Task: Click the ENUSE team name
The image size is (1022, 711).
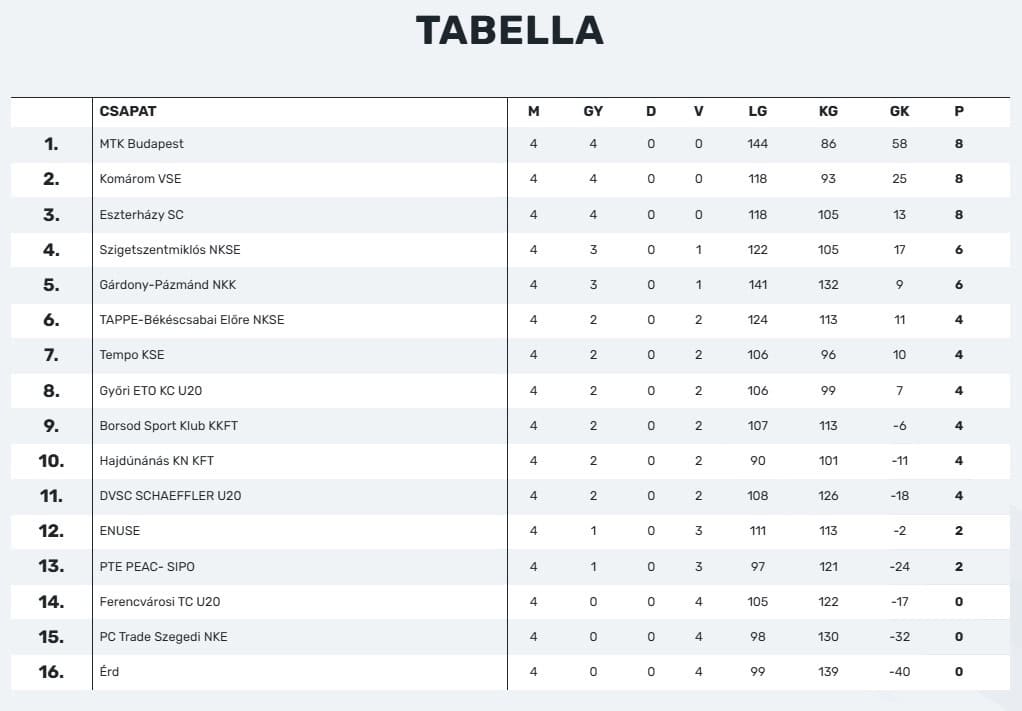Action: 120,531
